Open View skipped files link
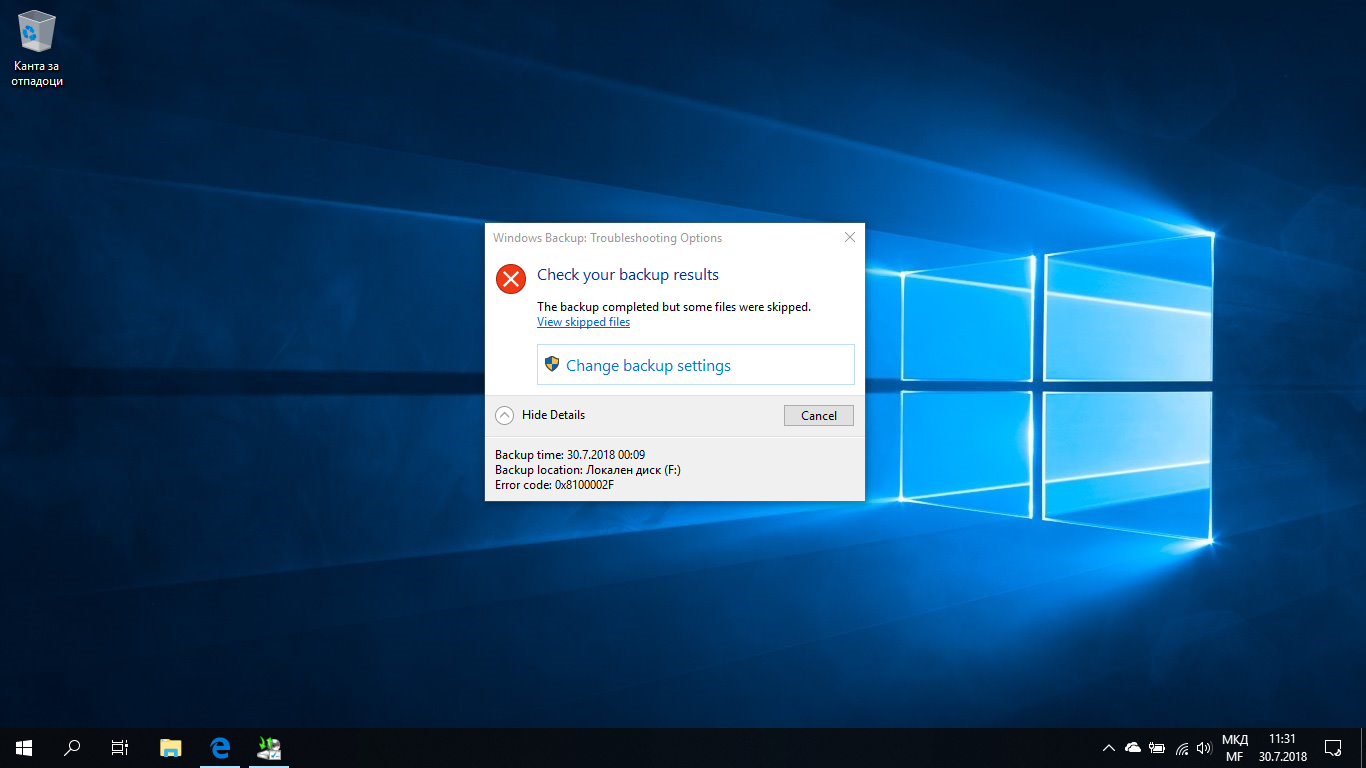This screenshot has width=1366, height=768. 583,321
